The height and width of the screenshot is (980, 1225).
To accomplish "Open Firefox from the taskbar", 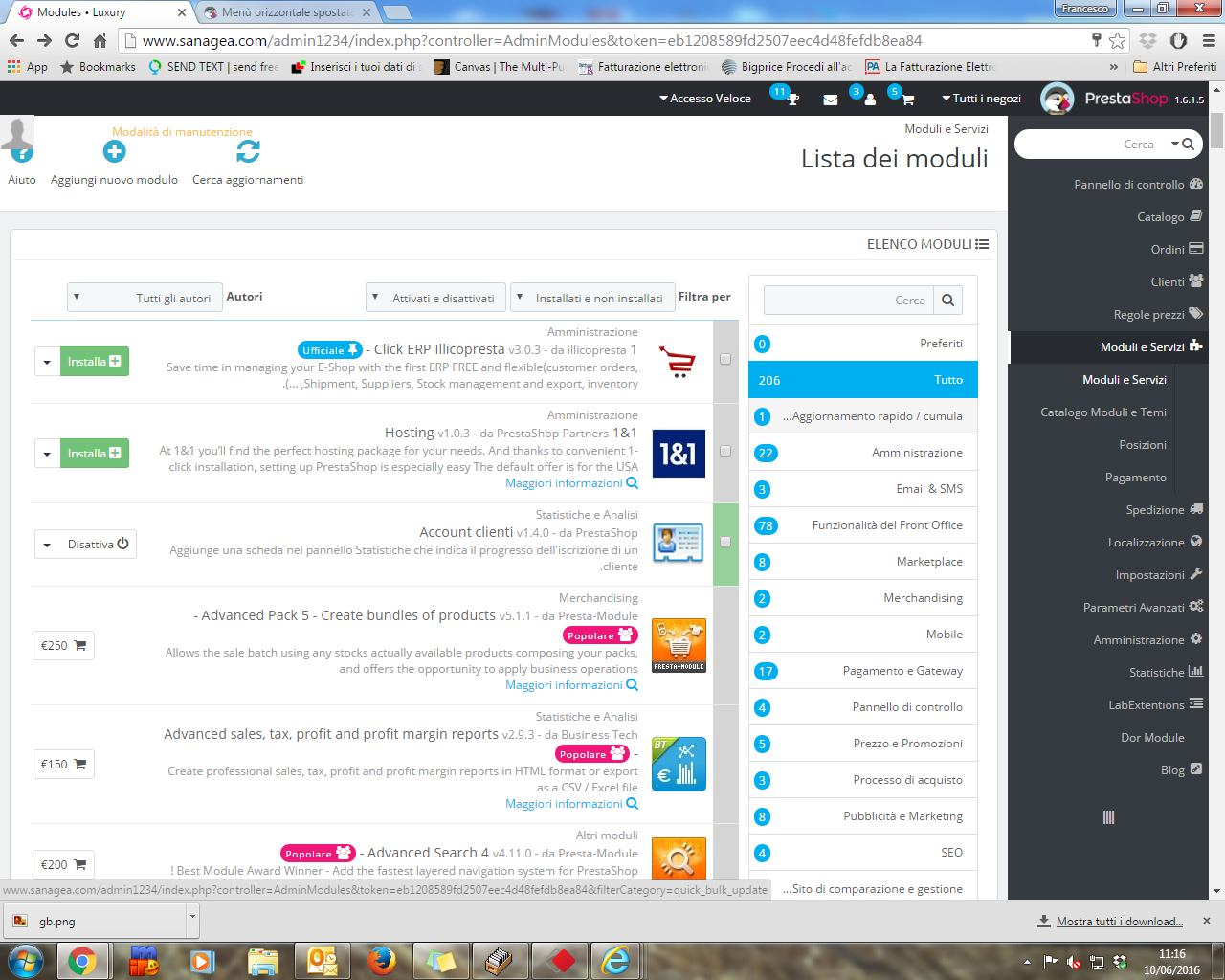I will coord(382,960).
